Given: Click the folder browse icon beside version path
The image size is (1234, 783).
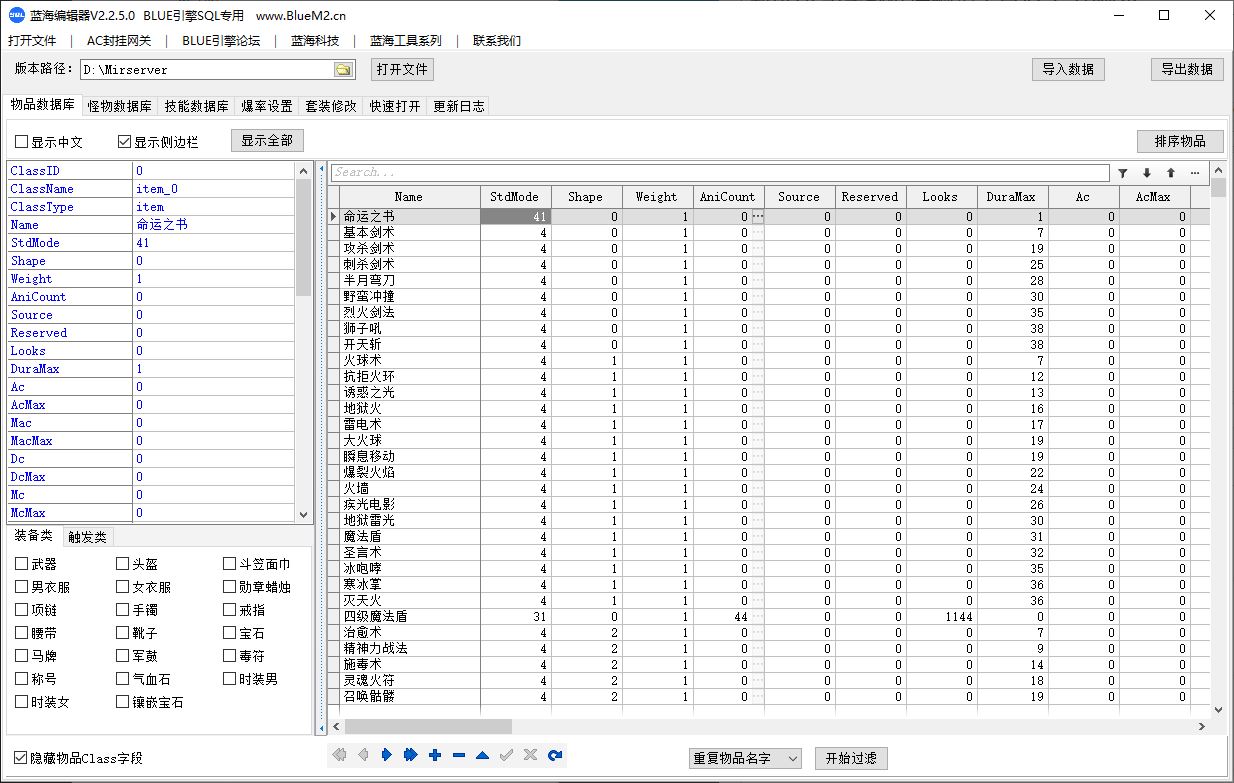Looking at the screenshot, I should 343,70.
